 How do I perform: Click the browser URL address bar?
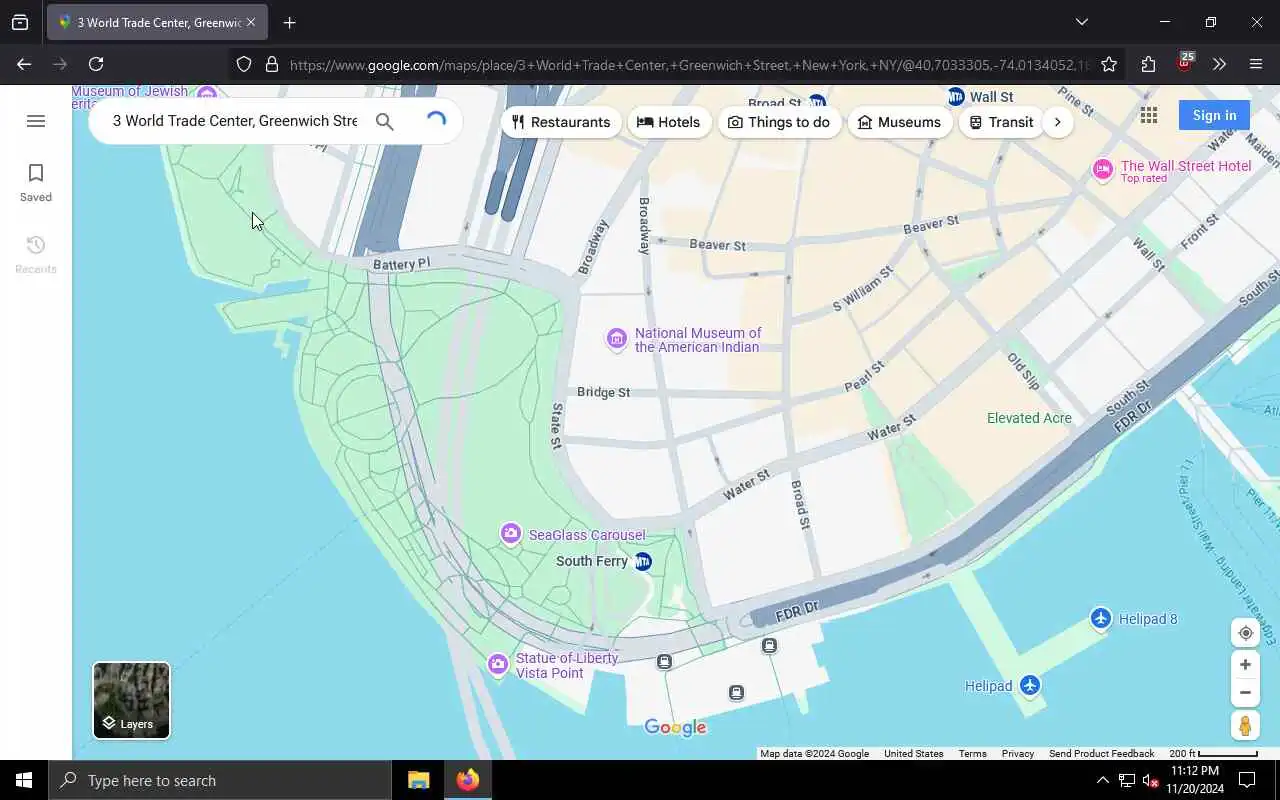688,64
